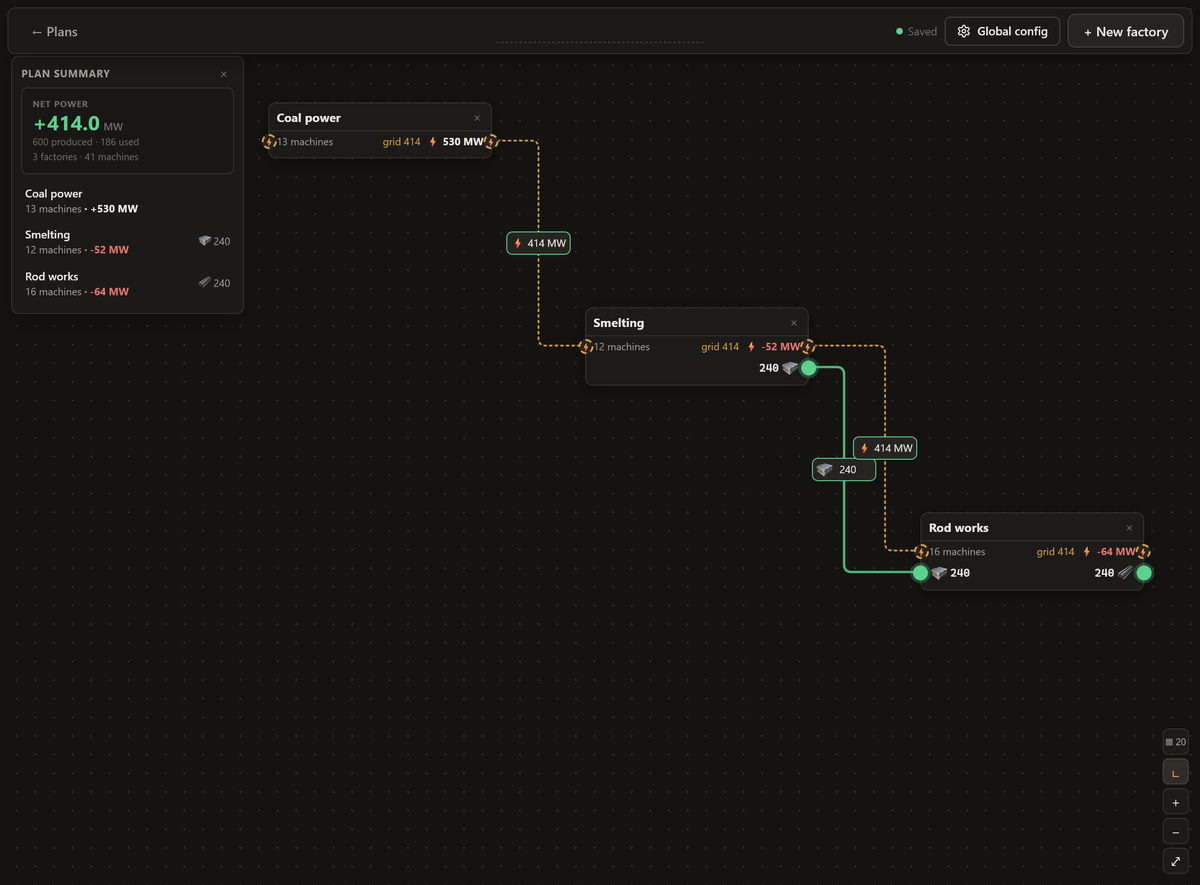The image size is (1200, 885).
Task: Fit view with the expand arrows icon
Action: click(x=1175, y=861)
